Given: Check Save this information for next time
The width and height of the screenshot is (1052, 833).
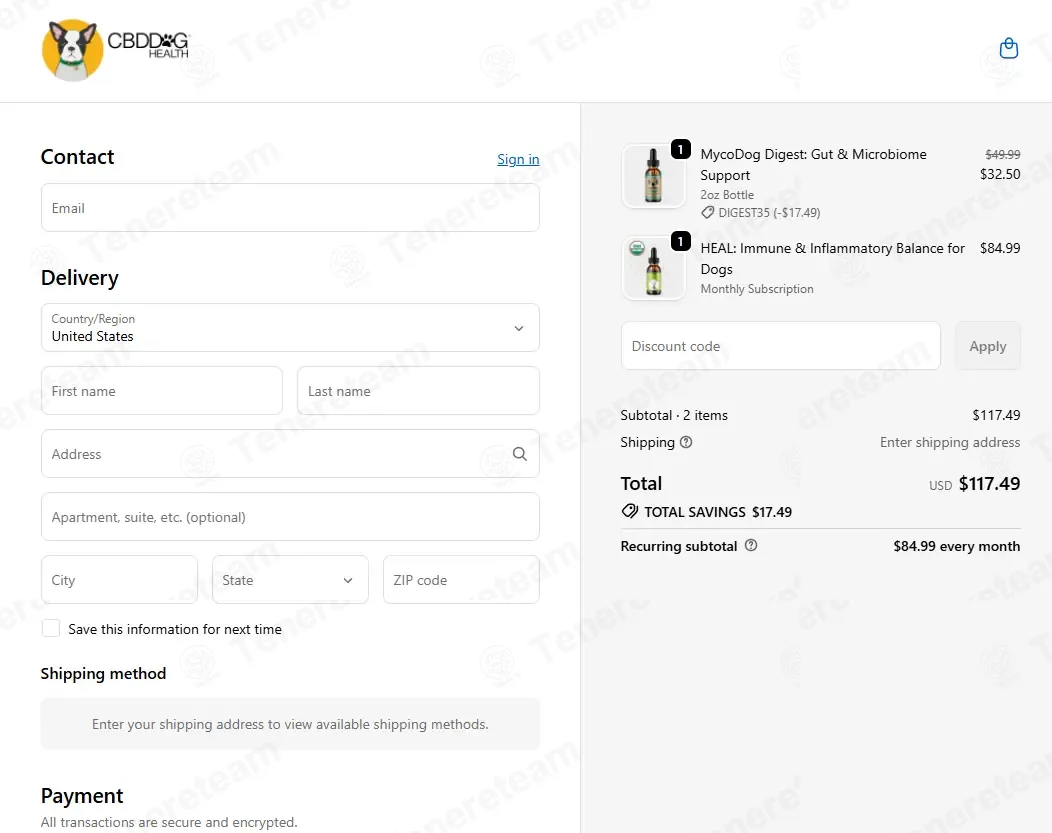Looking at the screenshot, I should coord(51,628).
